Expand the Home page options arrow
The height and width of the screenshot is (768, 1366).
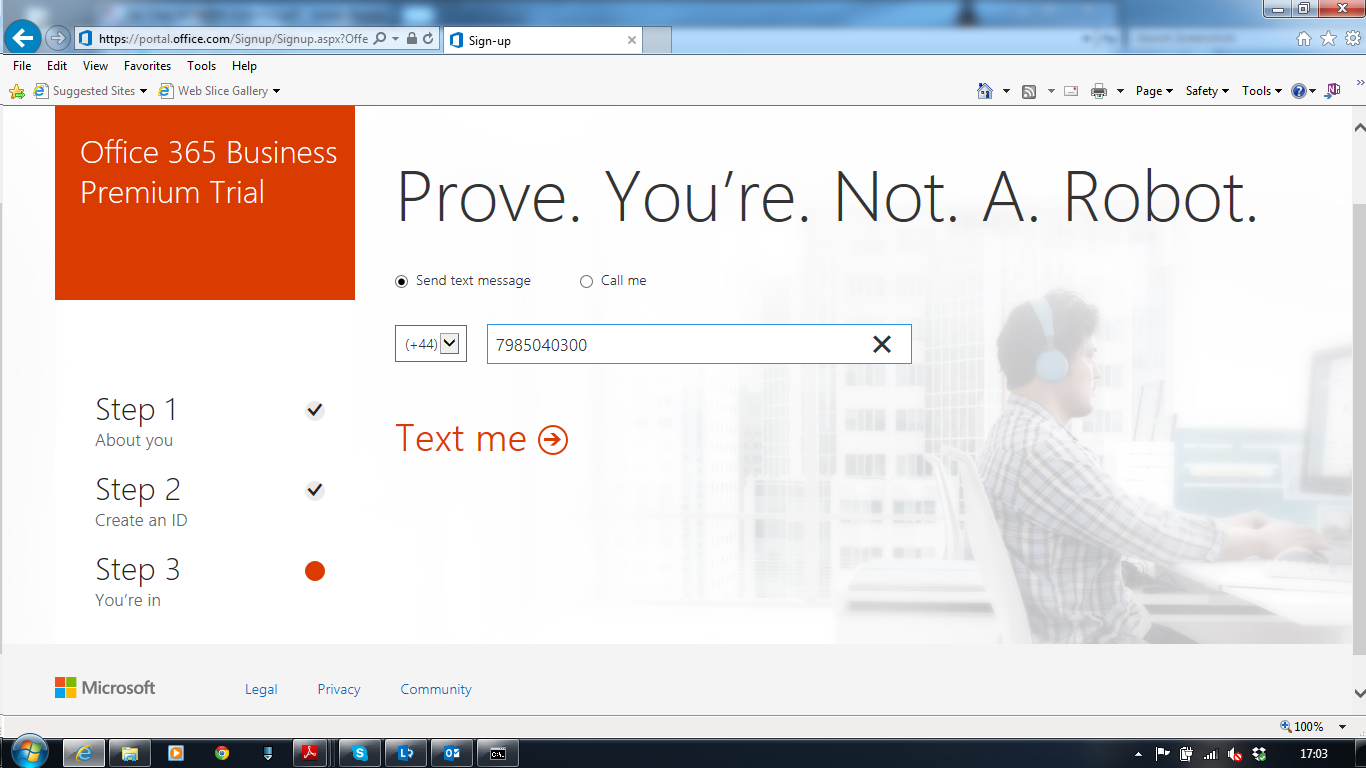click(1006, 91)
